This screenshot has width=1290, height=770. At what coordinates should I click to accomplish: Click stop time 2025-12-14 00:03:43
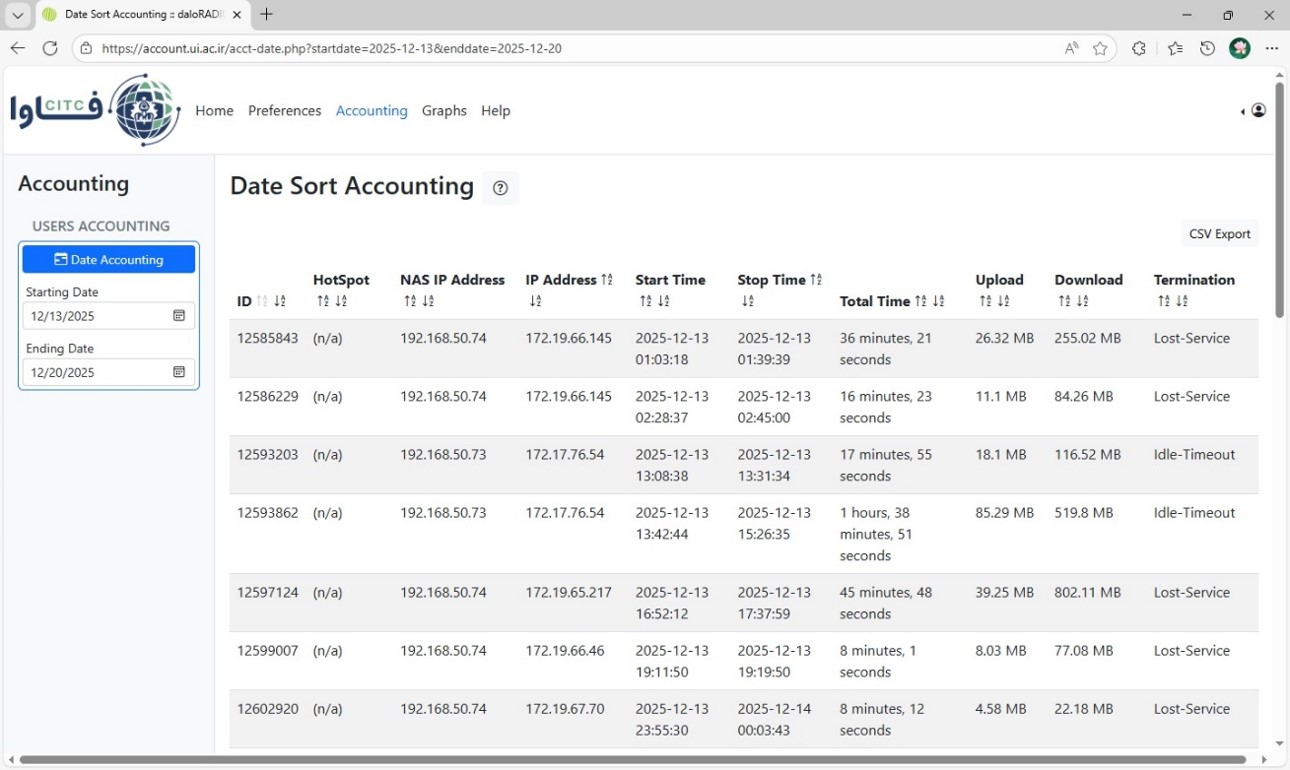tap(774, 719)
